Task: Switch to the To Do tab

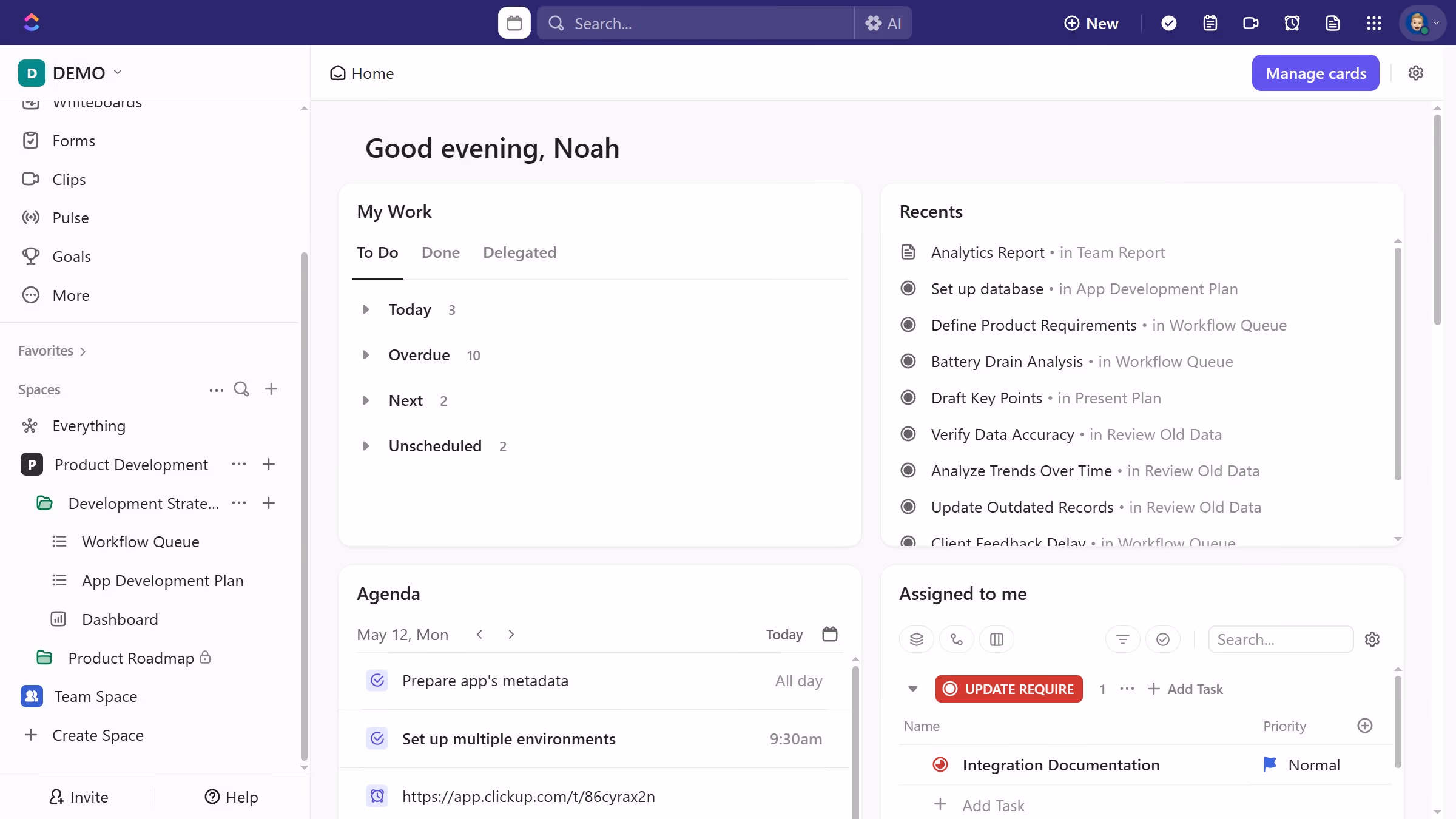Action: click(377, 252)
